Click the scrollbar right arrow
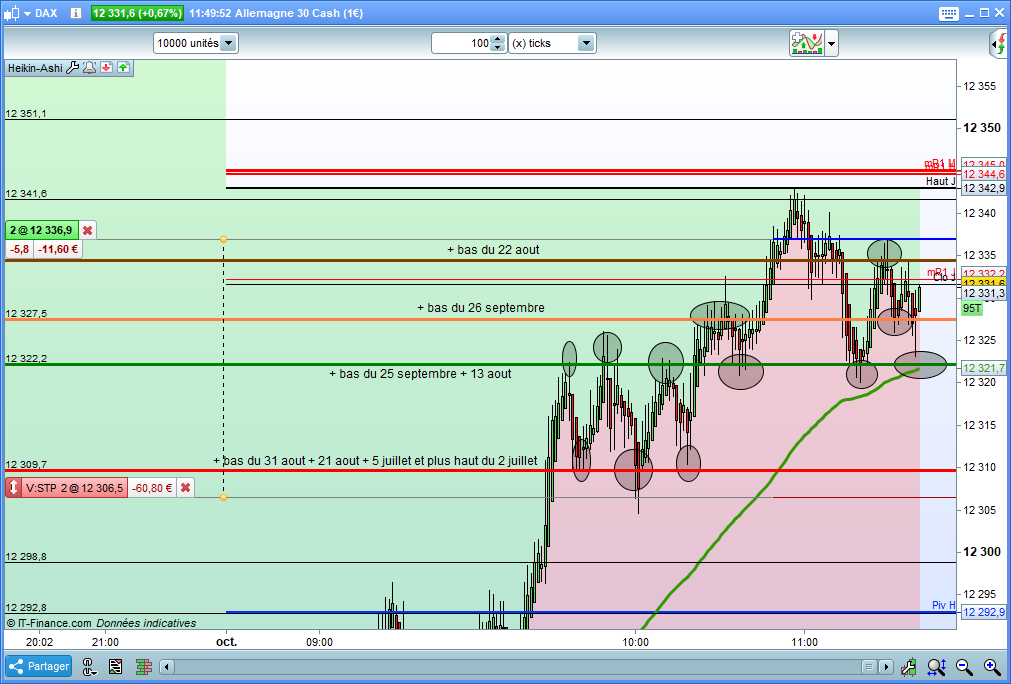 coord(887,667)
